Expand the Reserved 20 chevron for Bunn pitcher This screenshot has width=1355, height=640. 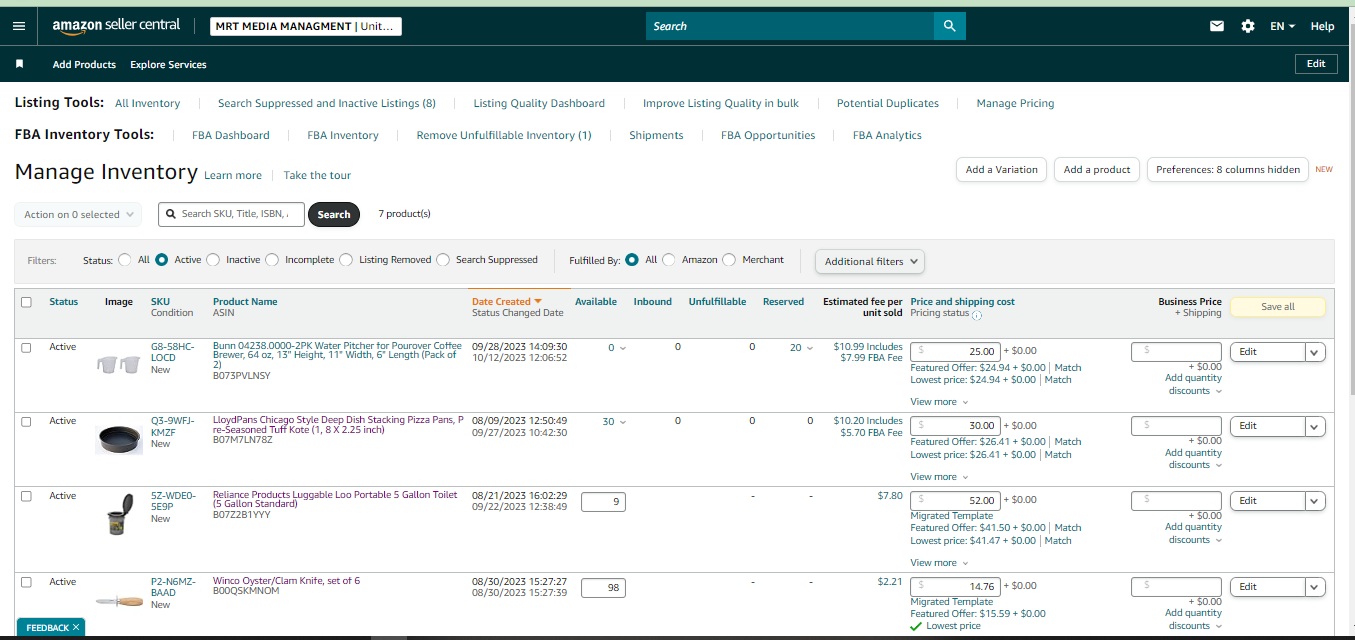pyautogui.click(x=809, y=348)
